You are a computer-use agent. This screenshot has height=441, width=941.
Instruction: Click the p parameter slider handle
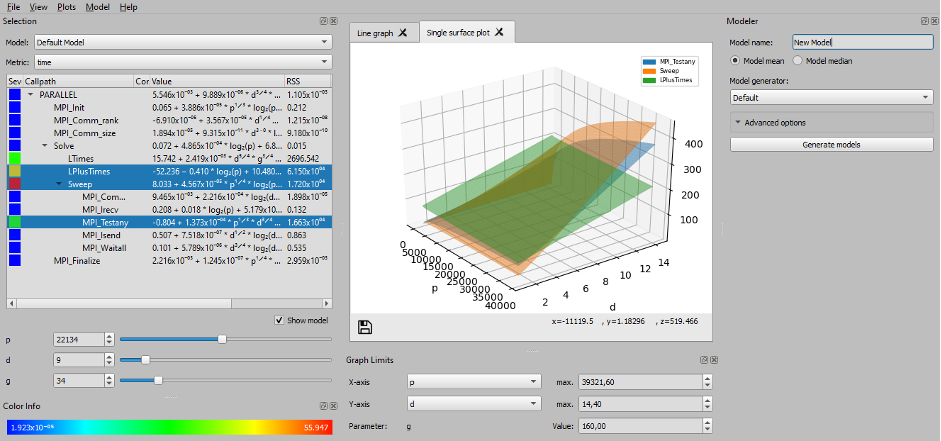pos(222,339)
